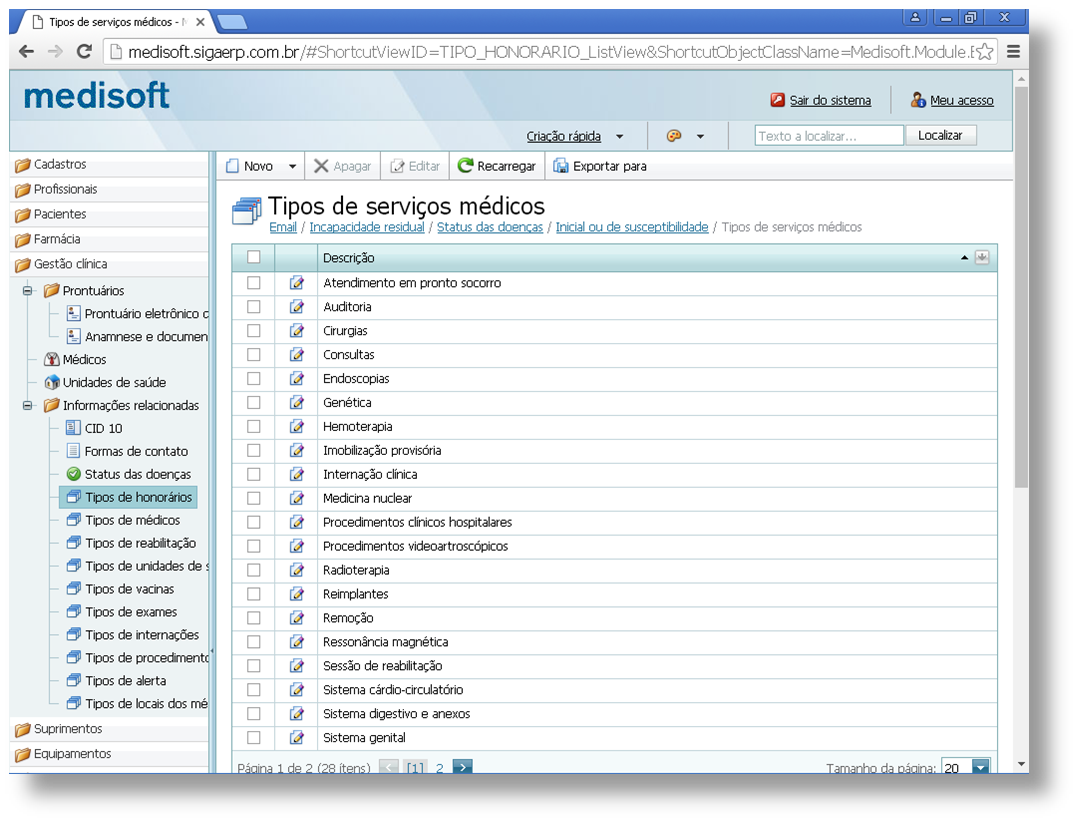The height and width of the screenshot is (823, 1078).
Task: Open edit icon for Cirurgias row
Action: tap(296, 331)
